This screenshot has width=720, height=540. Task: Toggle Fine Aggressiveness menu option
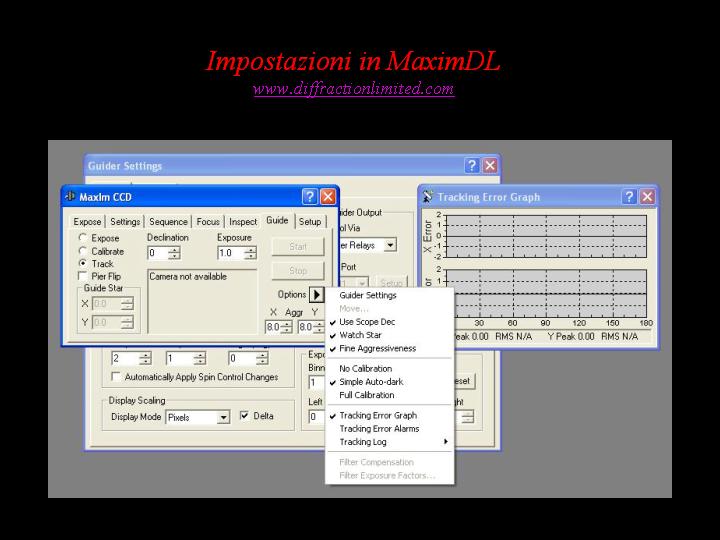(390, 349)
